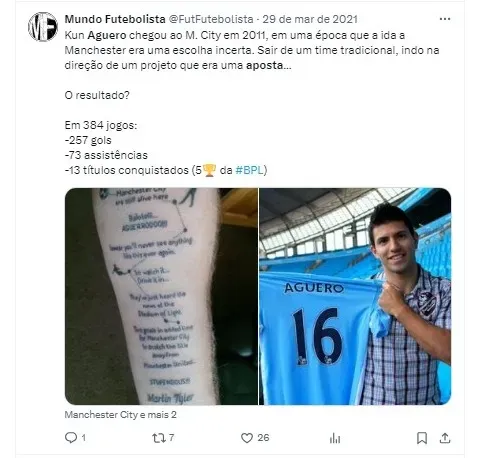Click the 'Manchester City e mais 2' tagged label

tap(120, 415)
